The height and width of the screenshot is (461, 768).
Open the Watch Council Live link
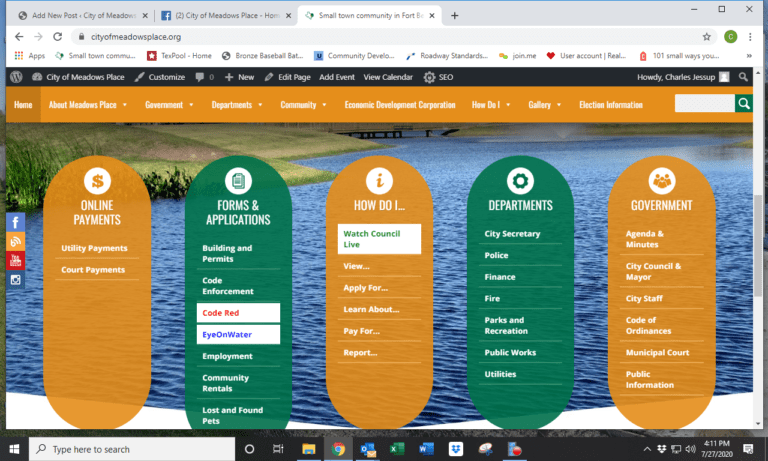coord(379,239)
